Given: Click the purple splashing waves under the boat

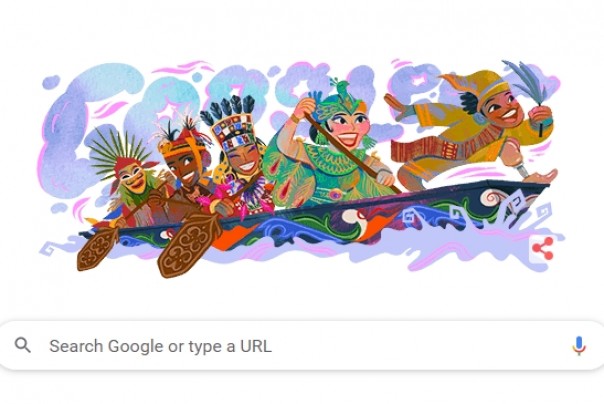Looking at the screenshot, I should point(308,248).
